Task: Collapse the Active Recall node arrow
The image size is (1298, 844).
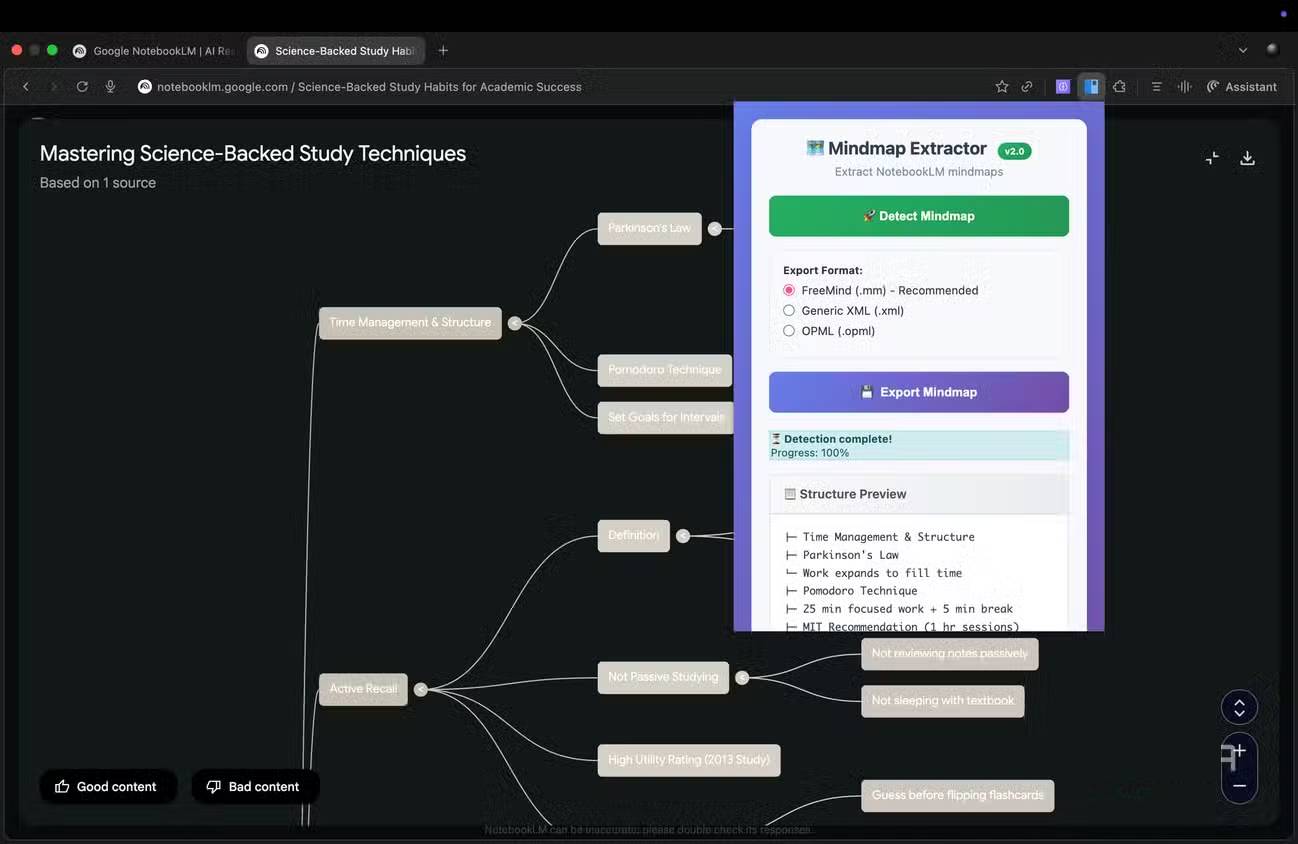Action: click(421, 689)
